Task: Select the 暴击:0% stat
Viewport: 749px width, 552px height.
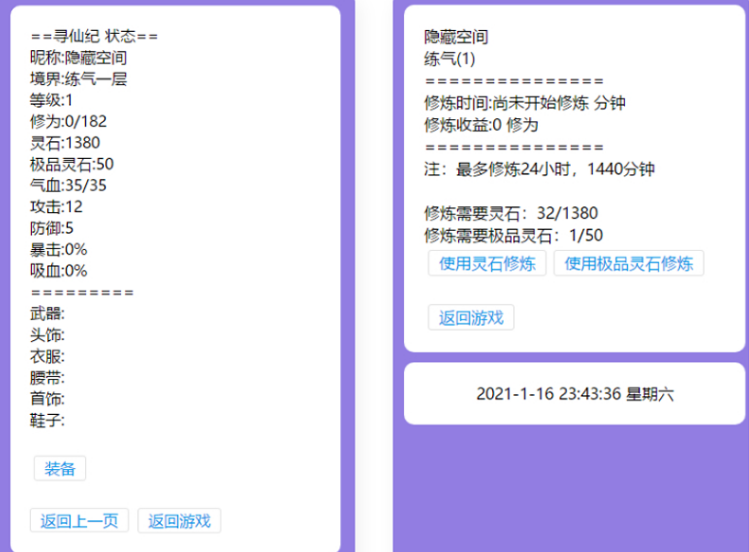Action: (58, 249)
